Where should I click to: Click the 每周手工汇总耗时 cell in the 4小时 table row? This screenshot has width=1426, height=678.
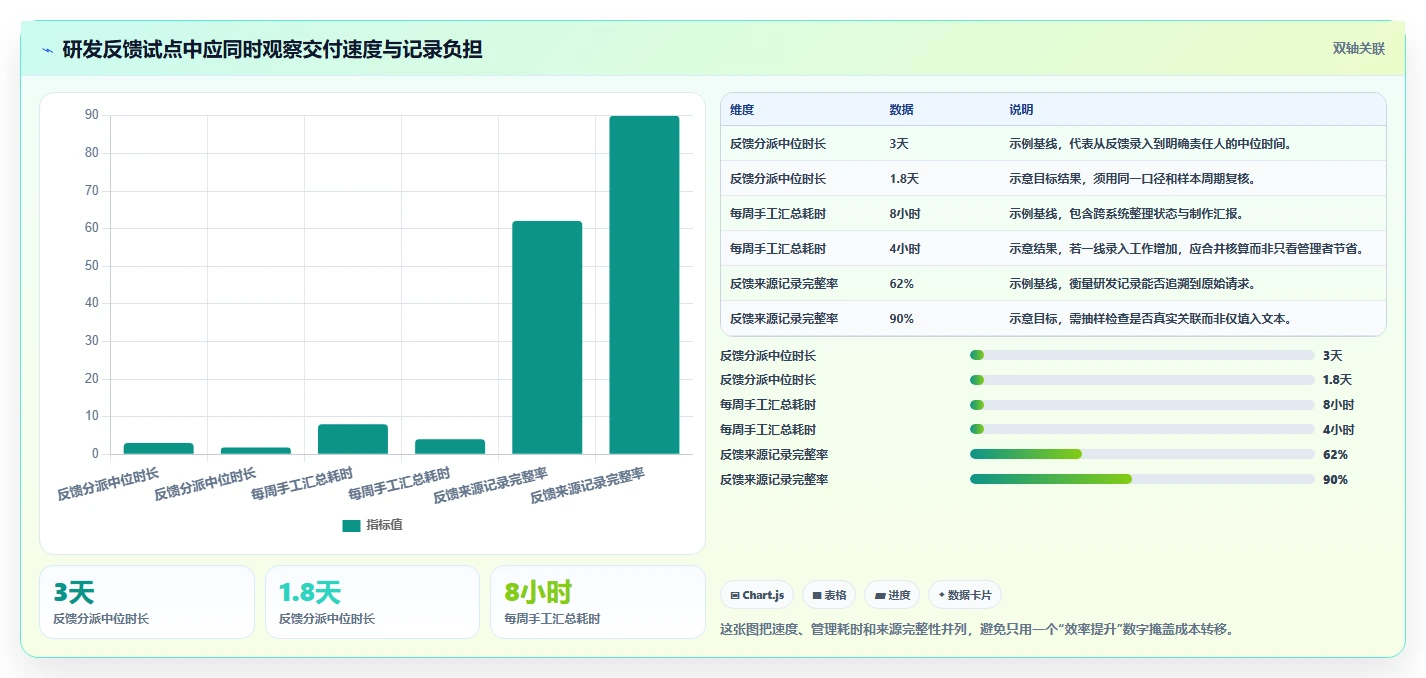(778, 249)
